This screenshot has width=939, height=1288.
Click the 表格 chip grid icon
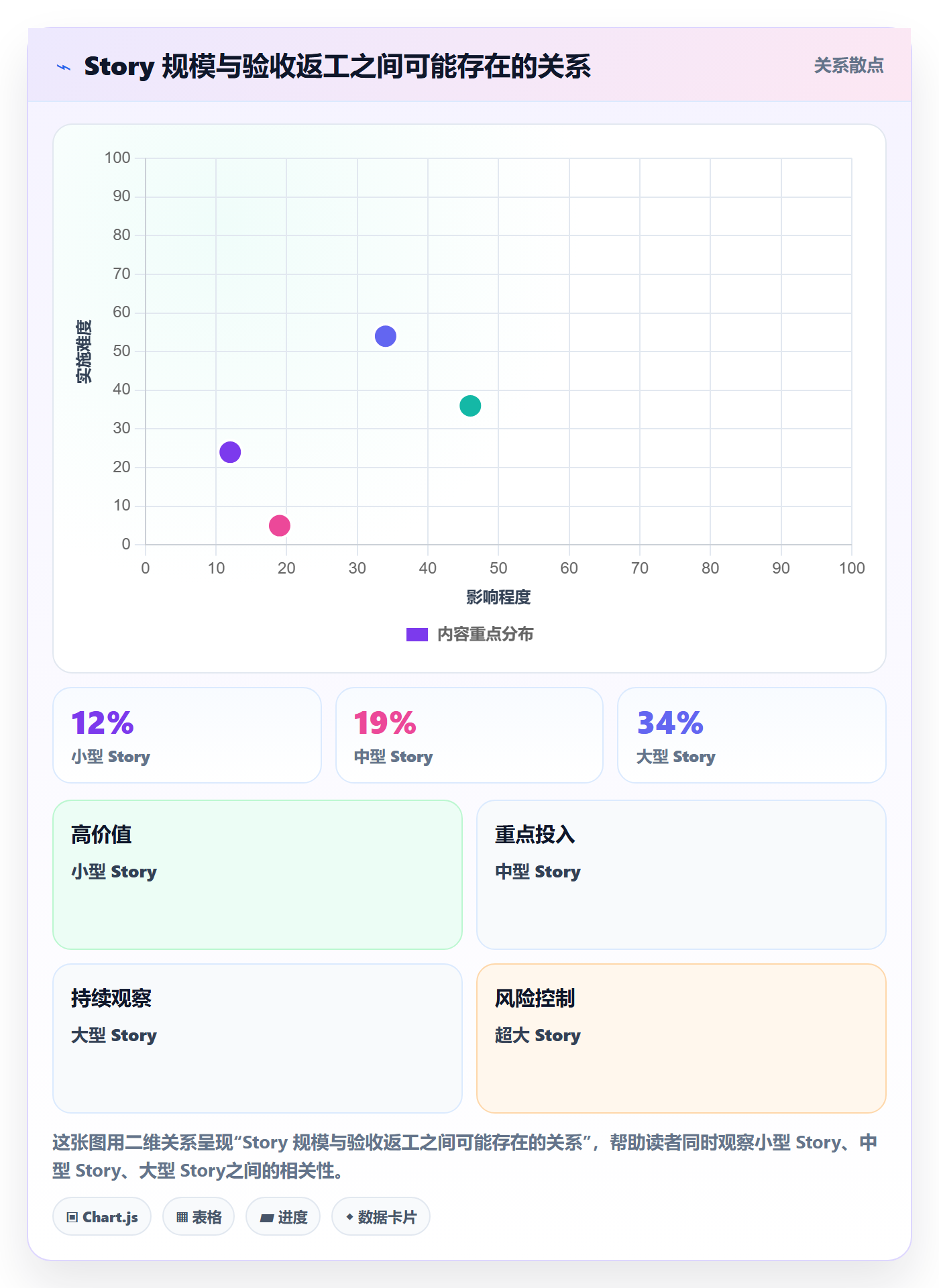pos(182,1218)
